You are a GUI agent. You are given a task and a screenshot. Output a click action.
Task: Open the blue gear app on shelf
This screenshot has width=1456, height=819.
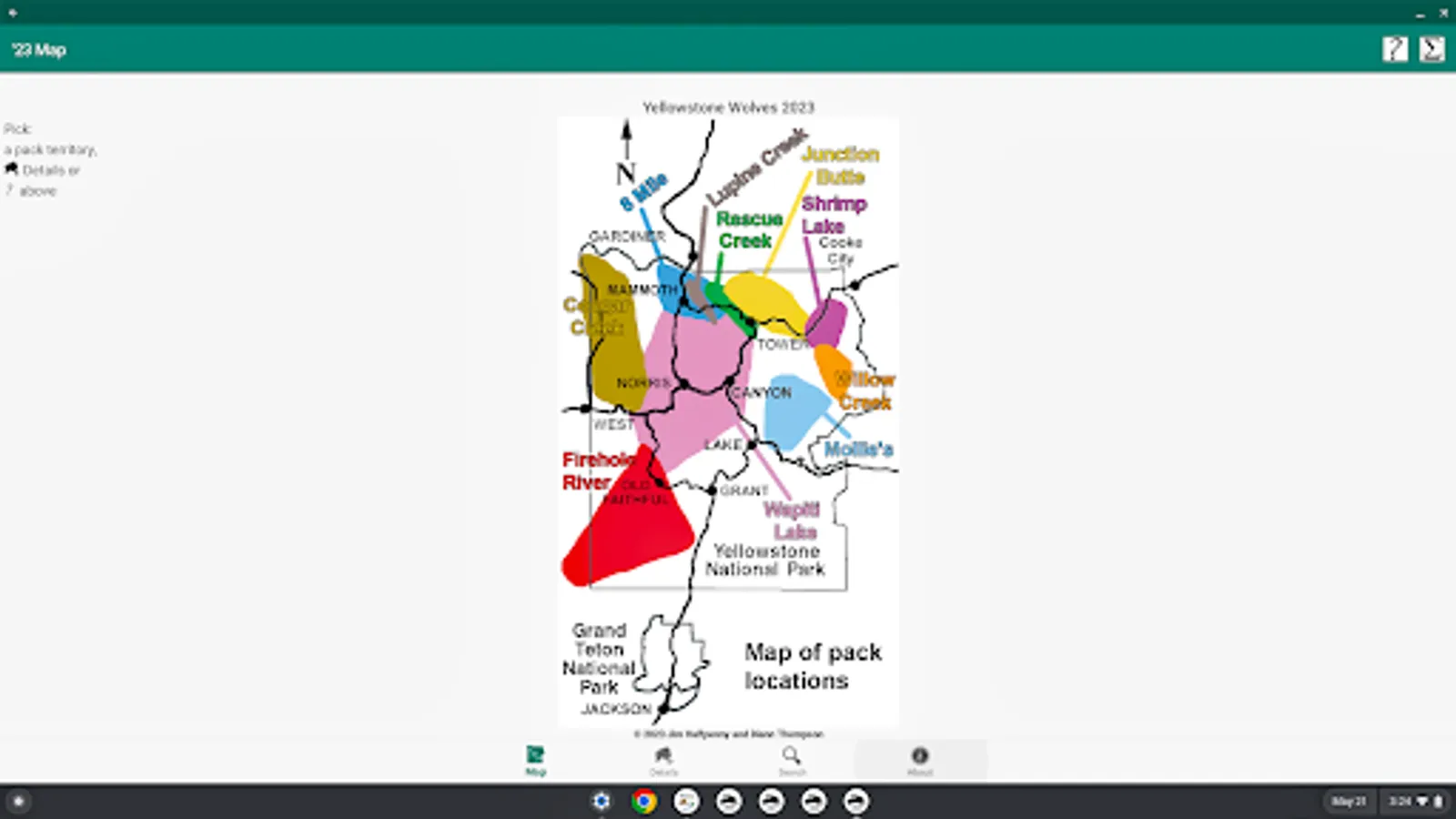(x=601, y=802)
